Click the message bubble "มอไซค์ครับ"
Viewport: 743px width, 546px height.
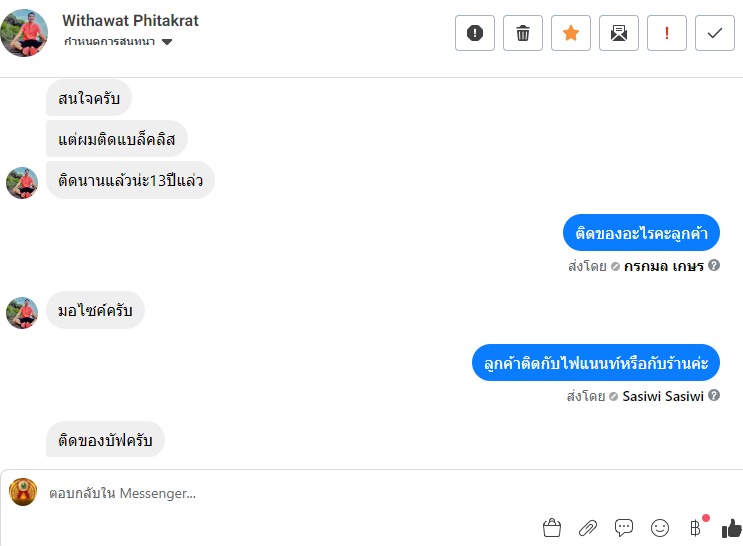(x=95, y=311)
